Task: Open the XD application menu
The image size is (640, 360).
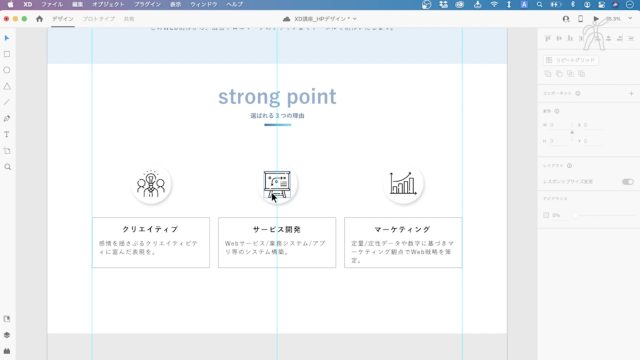Action: click(x=28, y=4)
